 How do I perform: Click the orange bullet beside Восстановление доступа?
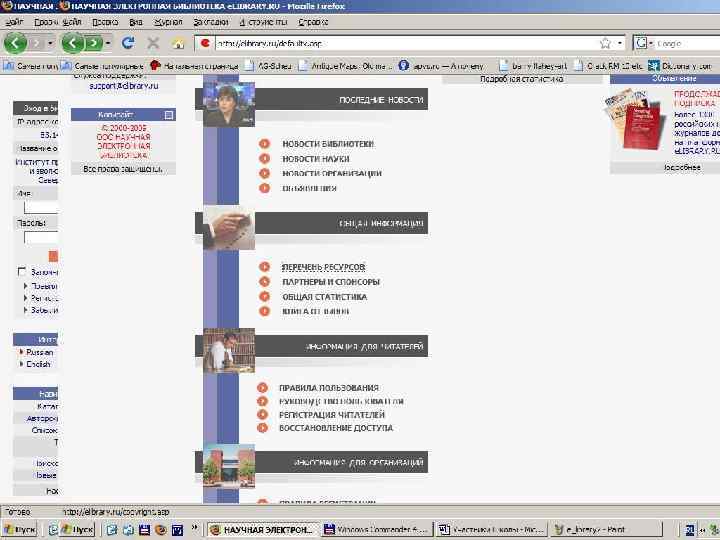tap(262, 428)
